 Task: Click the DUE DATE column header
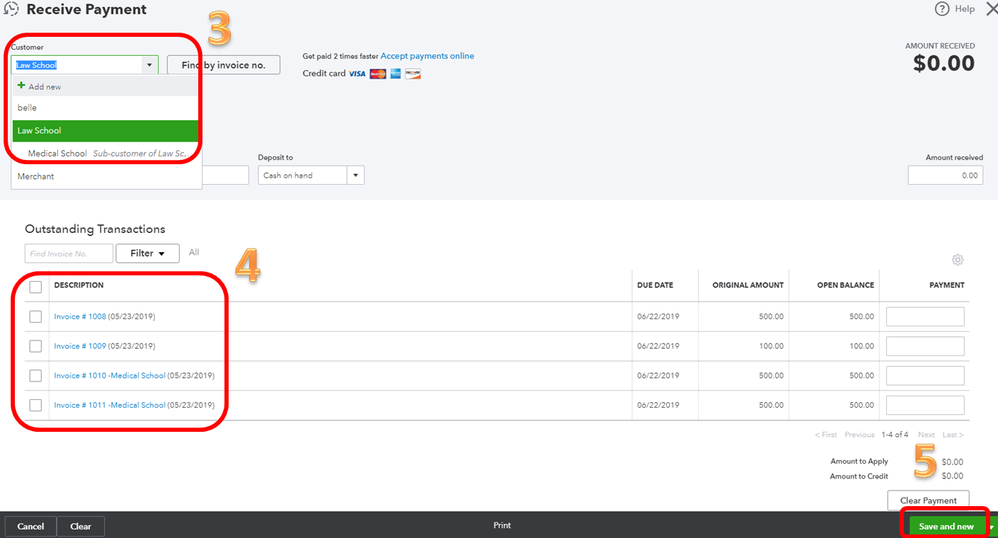click(x=655, y=285)
